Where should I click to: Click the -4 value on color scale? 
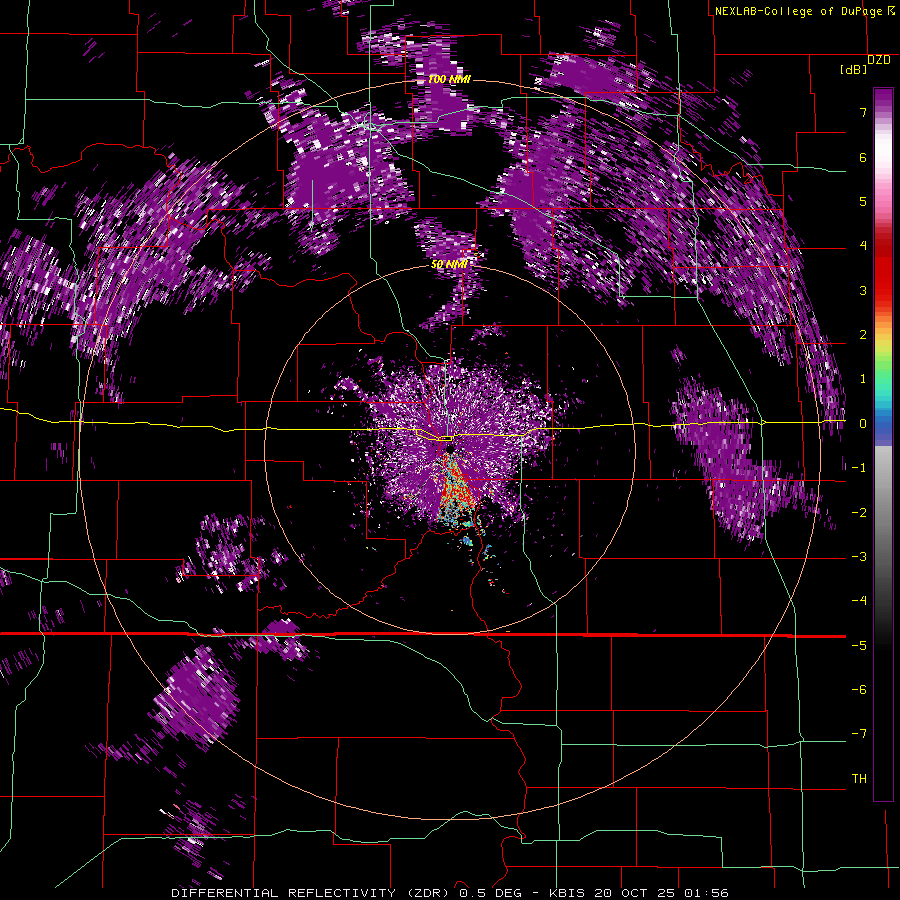859,600
